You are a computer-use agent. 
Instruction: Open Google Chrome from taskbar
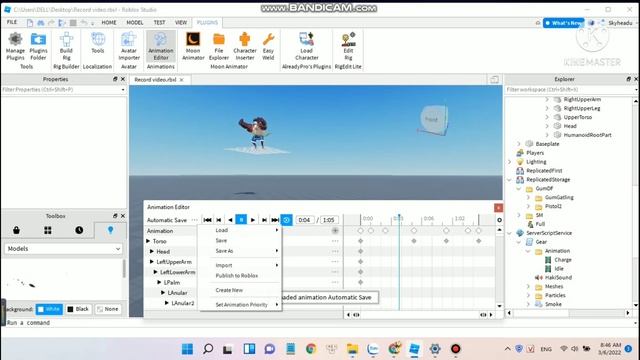point(311,349)
